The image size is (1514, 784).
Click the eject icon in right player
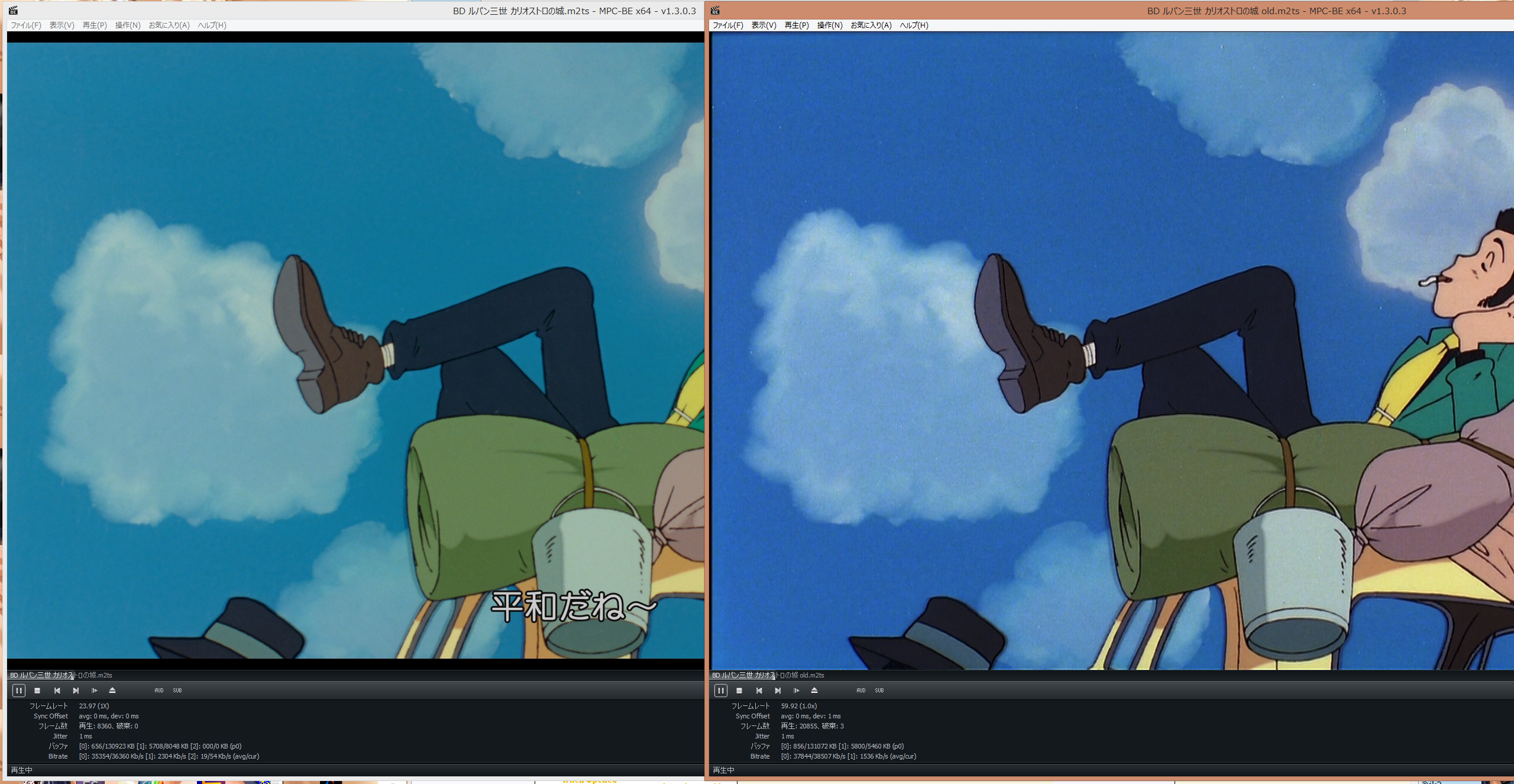[814, 690]
